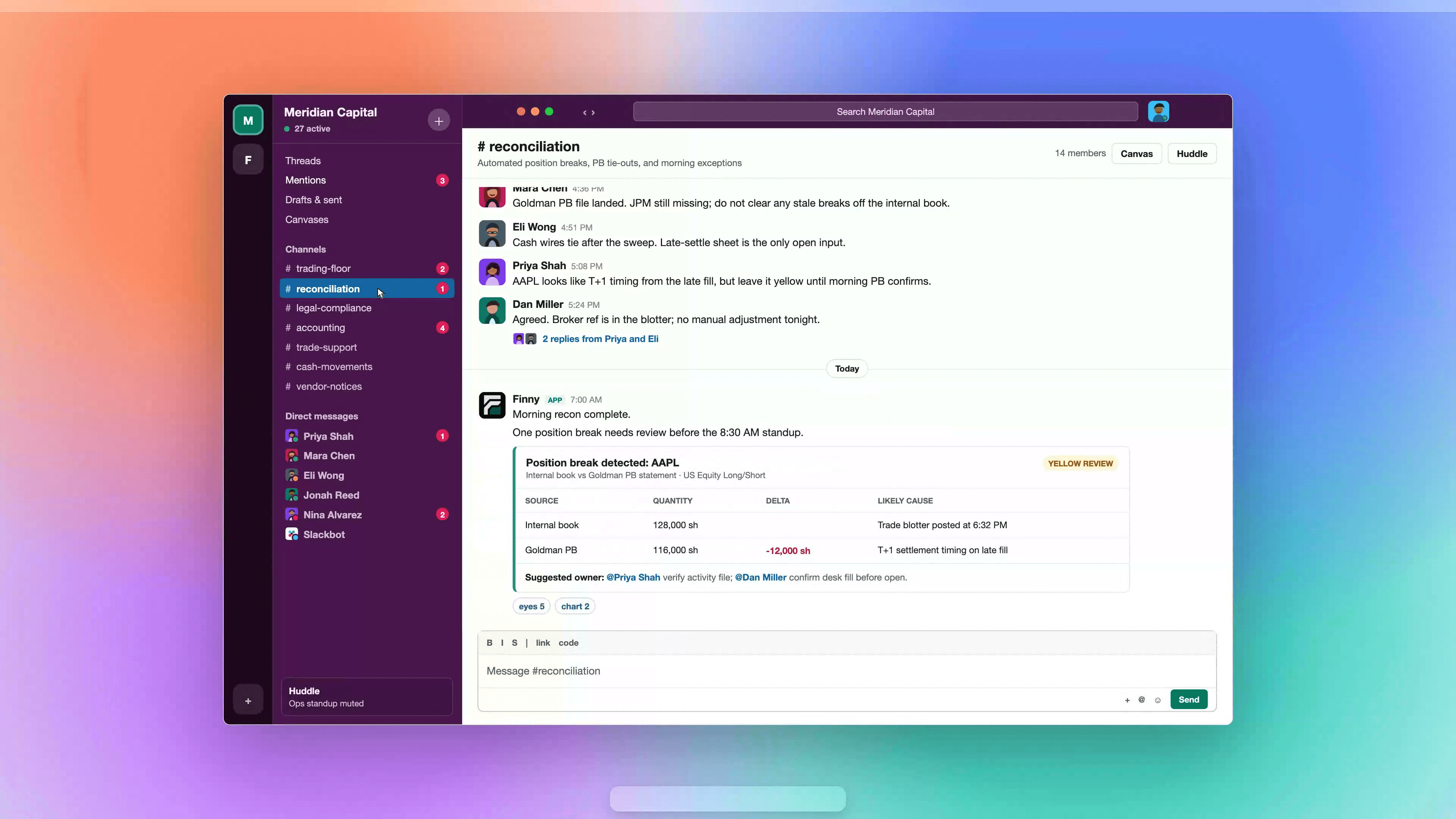This screenshot has width=1456, height=819.
Task: Collapse the Channels section header
Action: pyautogui.click(x=305, y=249)
